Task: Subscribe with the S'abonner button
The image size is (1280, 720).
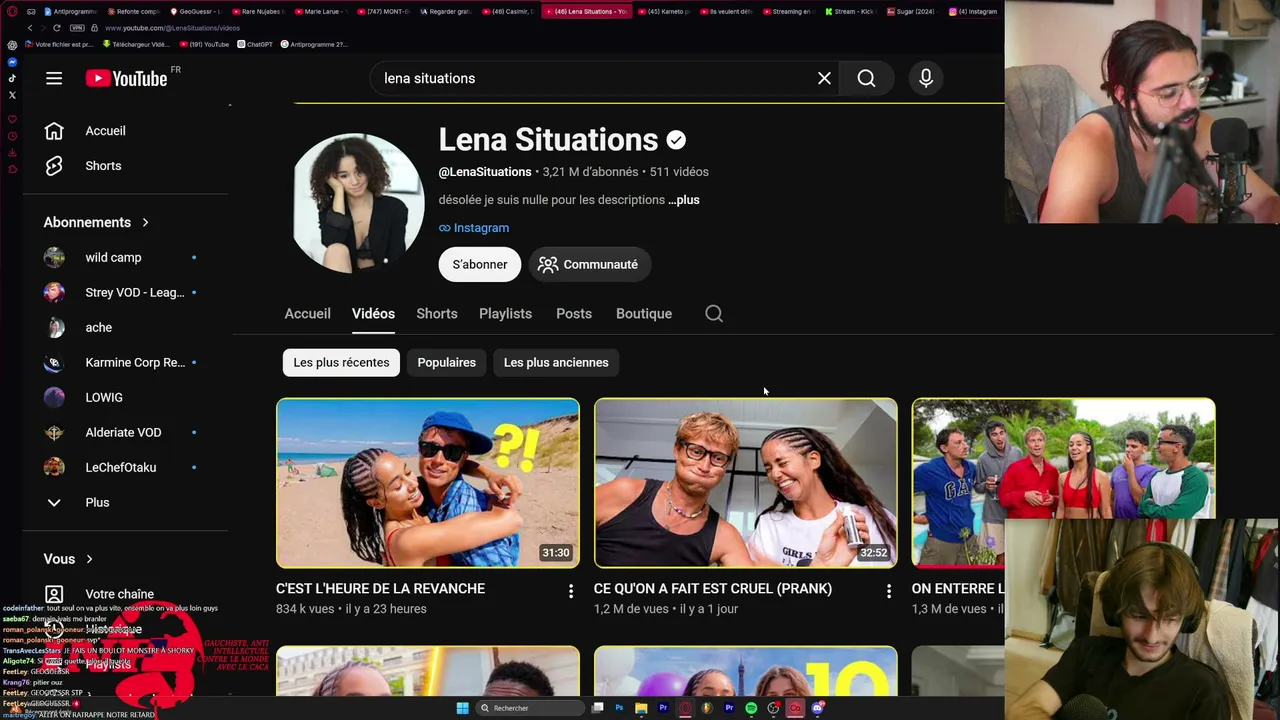Action: [480, 264]
